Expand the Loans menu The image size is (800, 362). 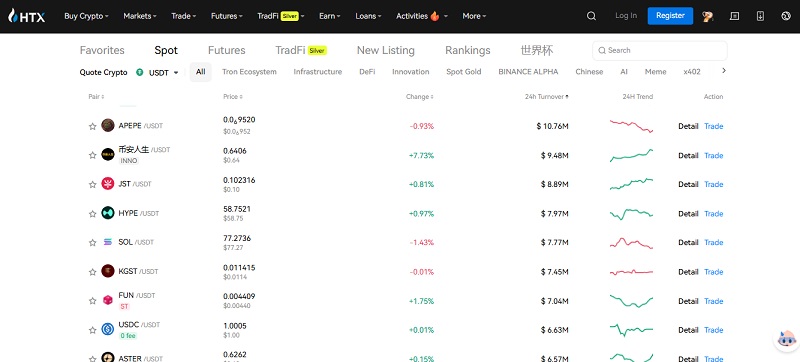pos(368,16)
